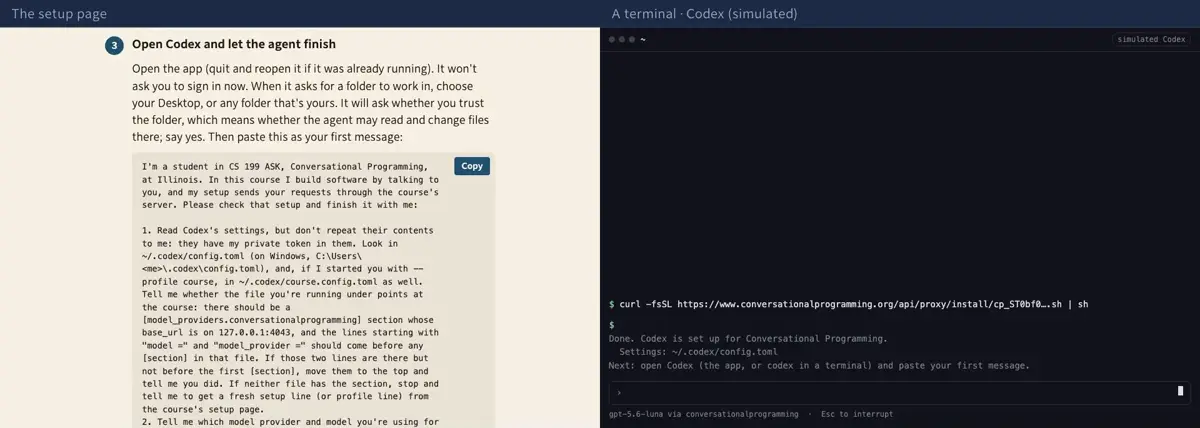Click 'Done. Codex is set up' line
Image resolution: width=1200 pixels, height=428 pixels.
point(748,339)
